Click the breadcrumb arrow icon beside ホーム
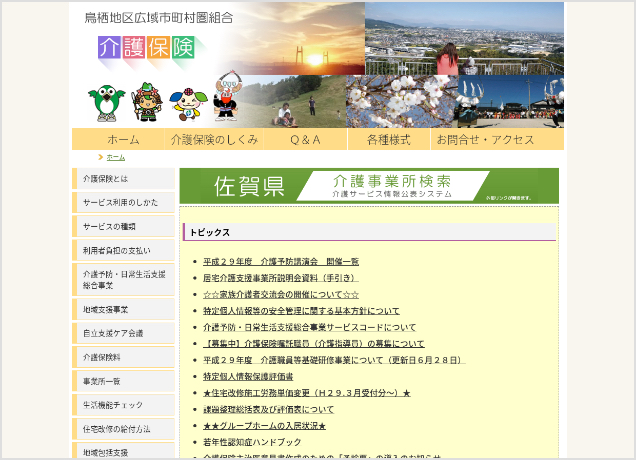This screenshot has height=460, width=636. click(x=101, y=157)
